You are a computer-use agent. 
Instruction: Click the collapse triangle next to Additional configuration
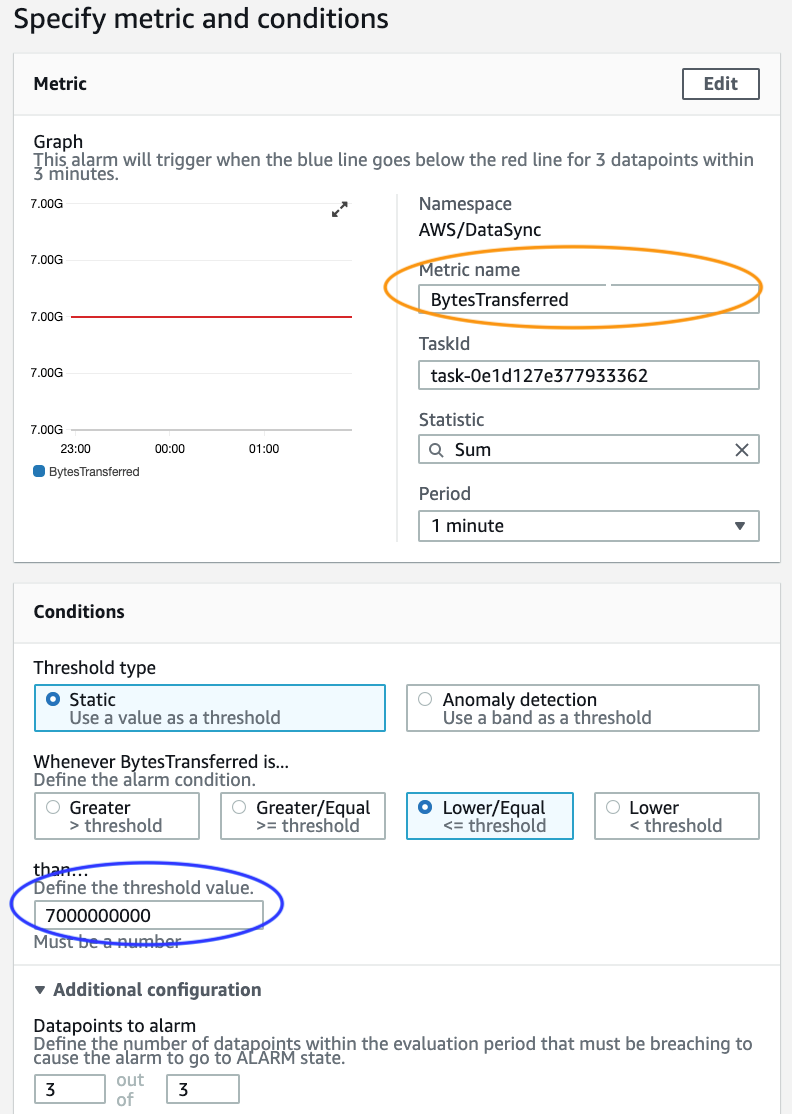pos(39,989)
